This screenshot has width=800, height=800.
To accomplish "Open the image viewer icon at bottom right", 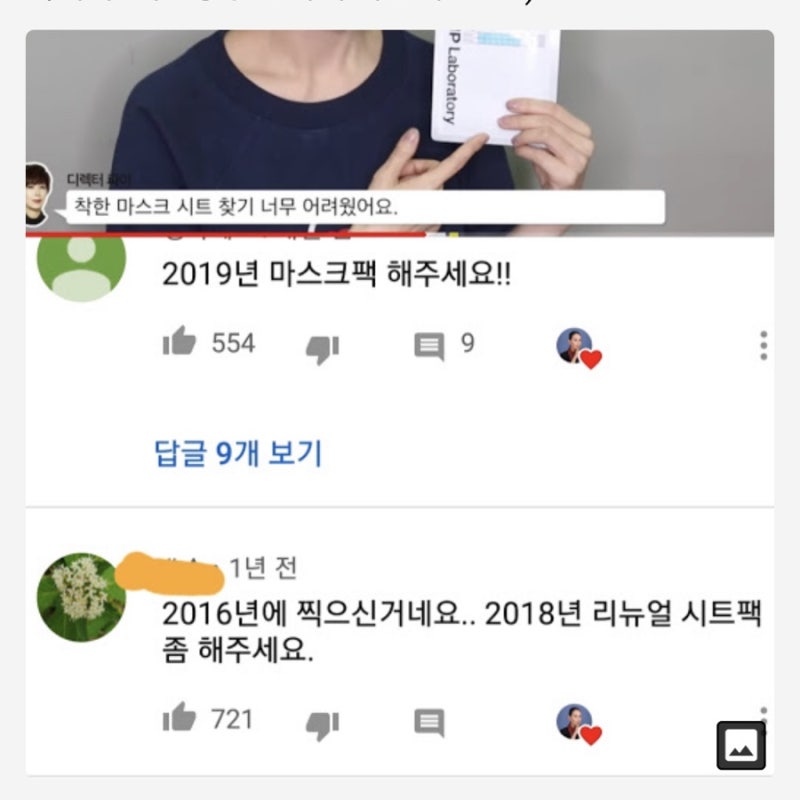I will 741,745.
